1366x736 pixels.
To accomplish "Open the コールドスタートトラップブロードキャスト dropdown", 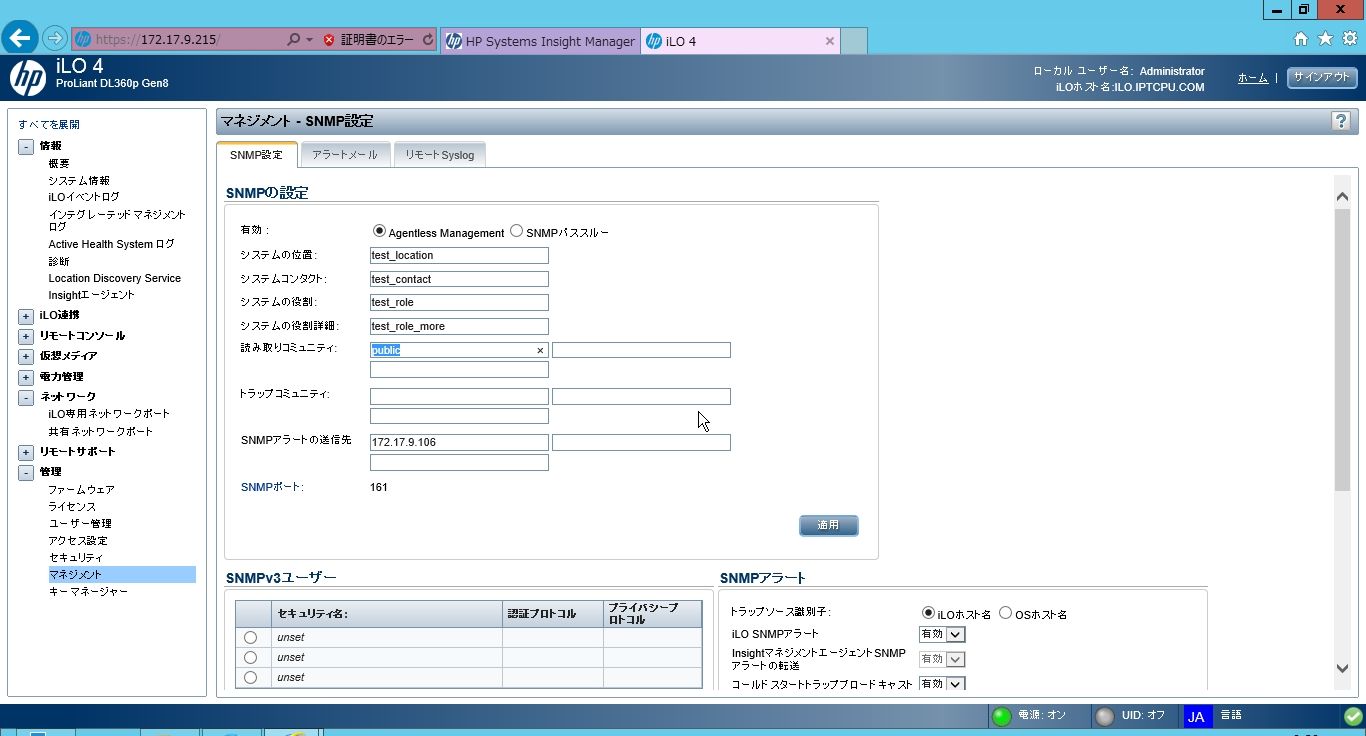I will [942, 684].
